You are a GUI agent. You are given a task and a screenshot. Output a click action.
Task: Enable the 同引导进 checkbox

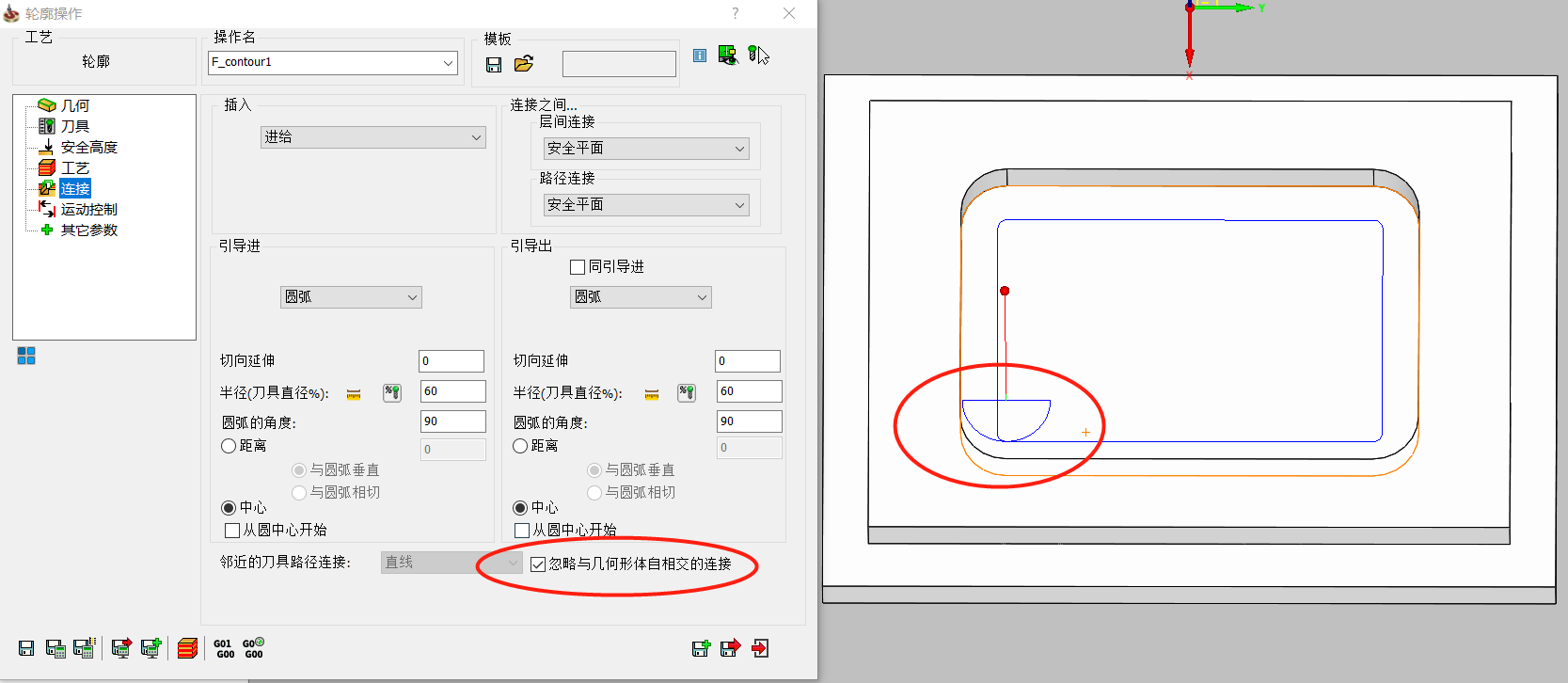578,267
